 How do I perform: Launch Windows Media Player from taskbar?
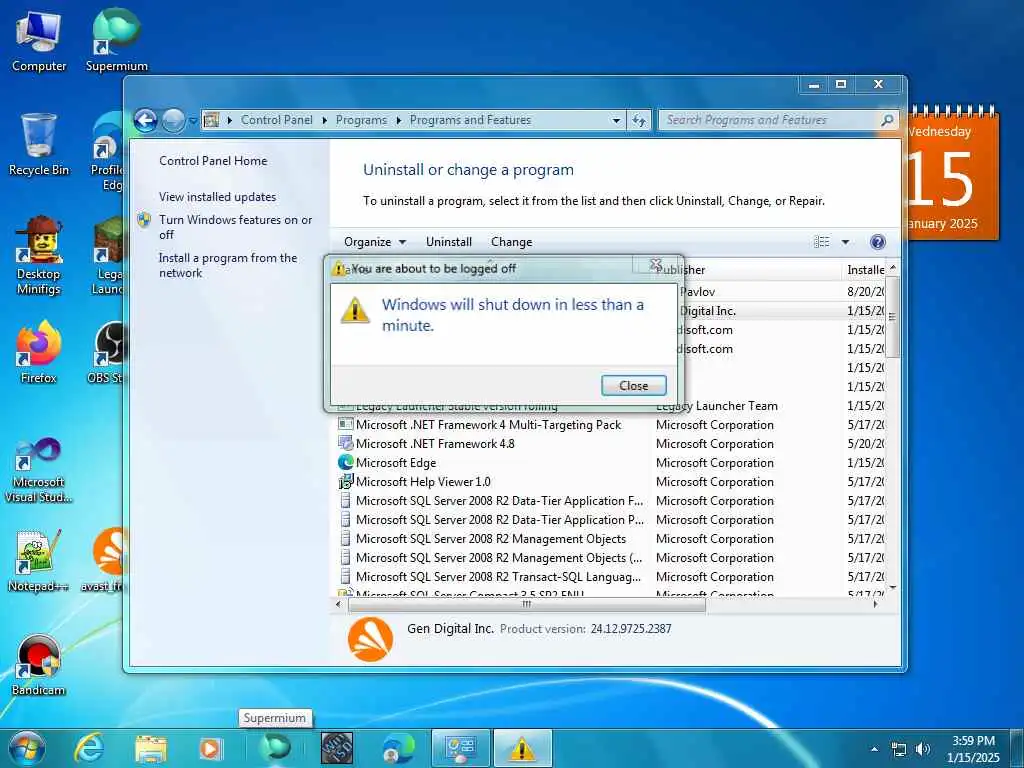(210, 748)
